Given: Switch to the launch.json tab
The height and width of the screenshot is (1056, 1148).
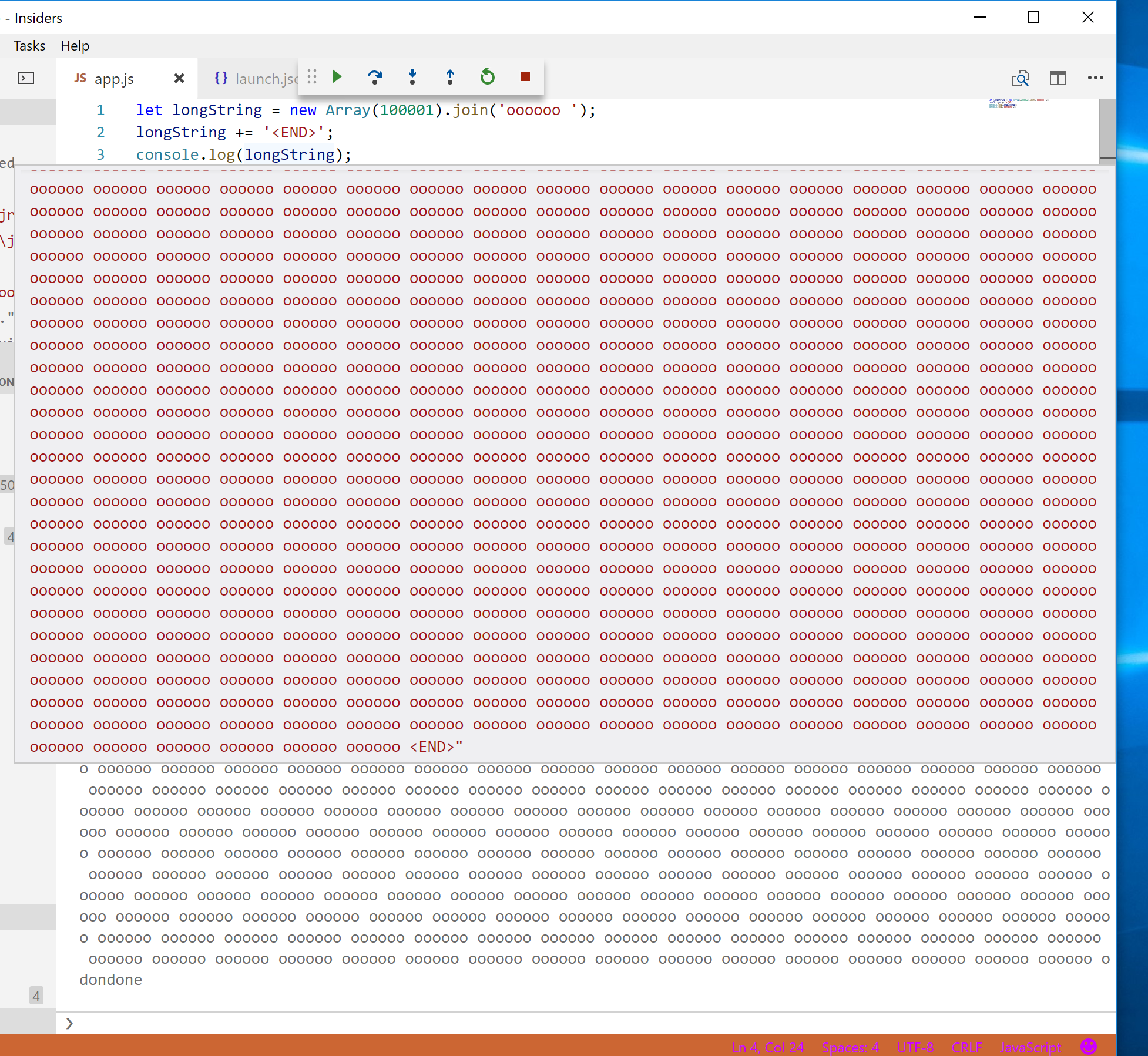Looking at the screenshot, I should (x=259, y=78).
